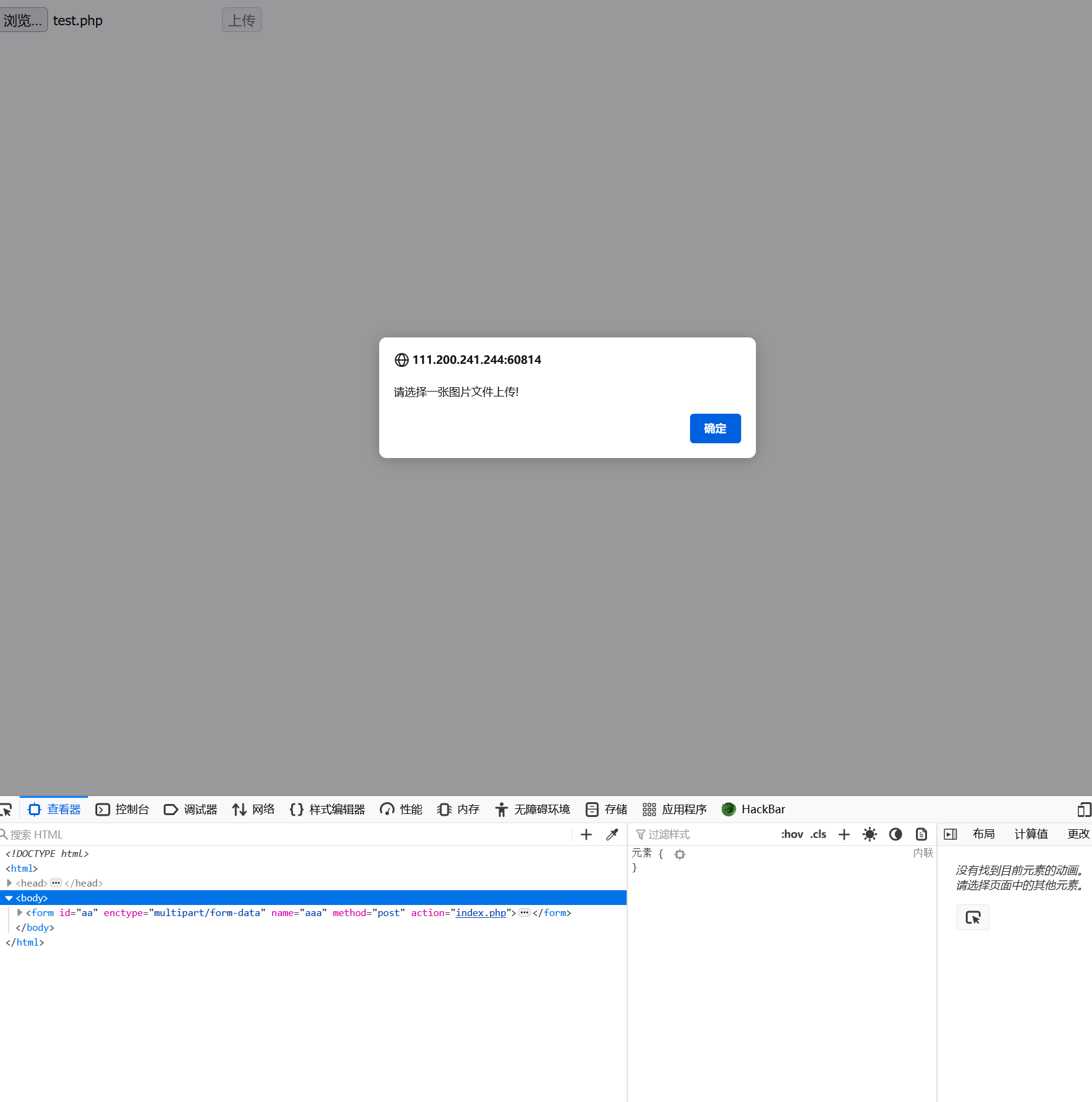Add a new CSS rule with the plus icon

click(x=843, y=834)
